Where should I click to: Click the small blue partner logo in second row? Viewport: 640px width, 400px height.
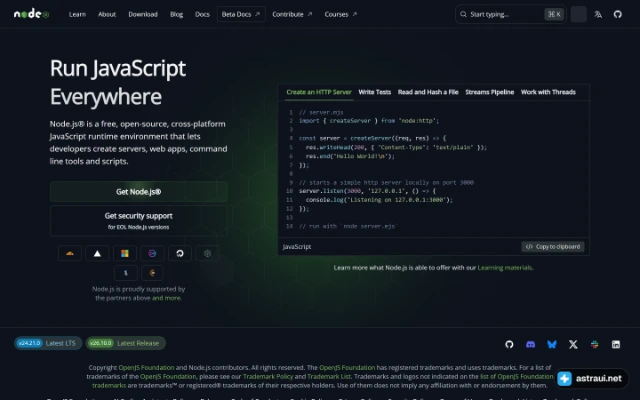click(x=126, y=273)
